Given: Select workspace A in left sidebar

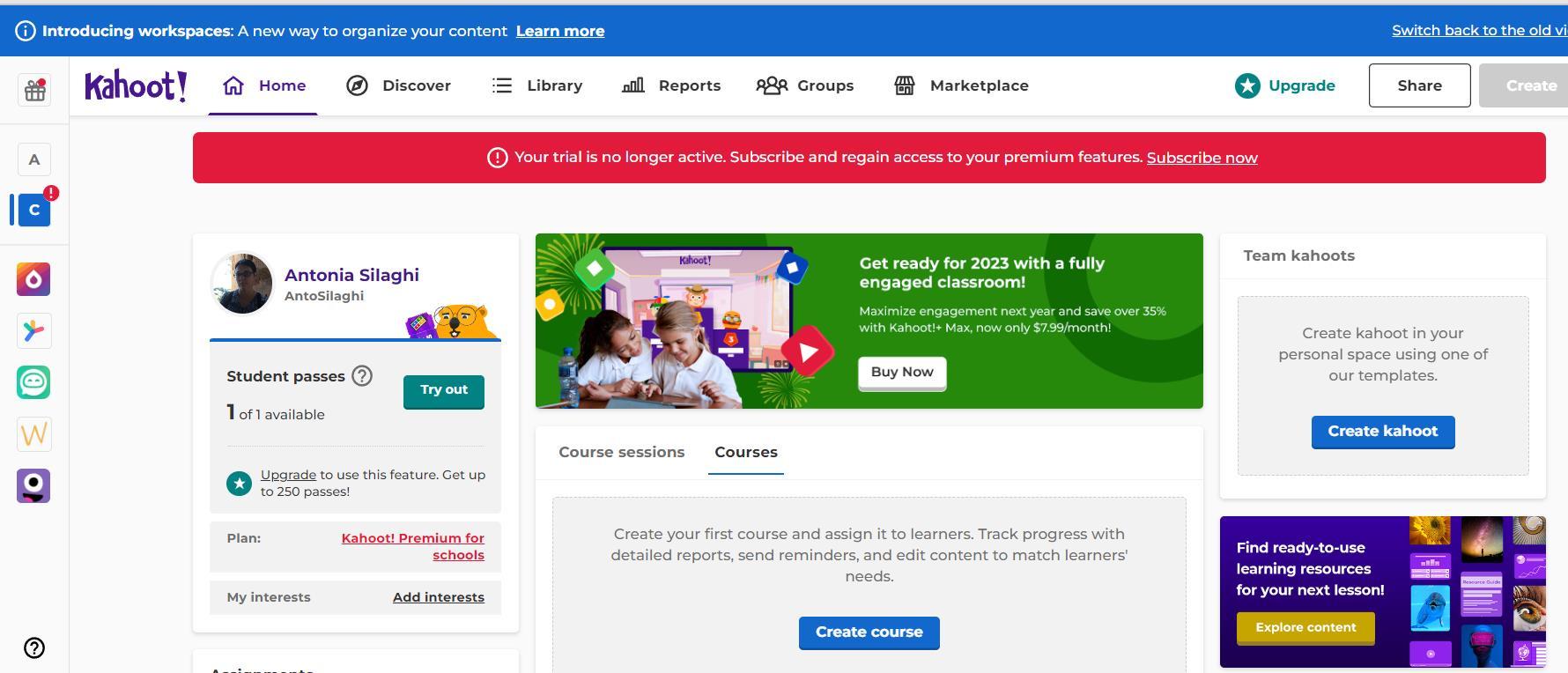Looking at the screenshot, I should (34, 159).
